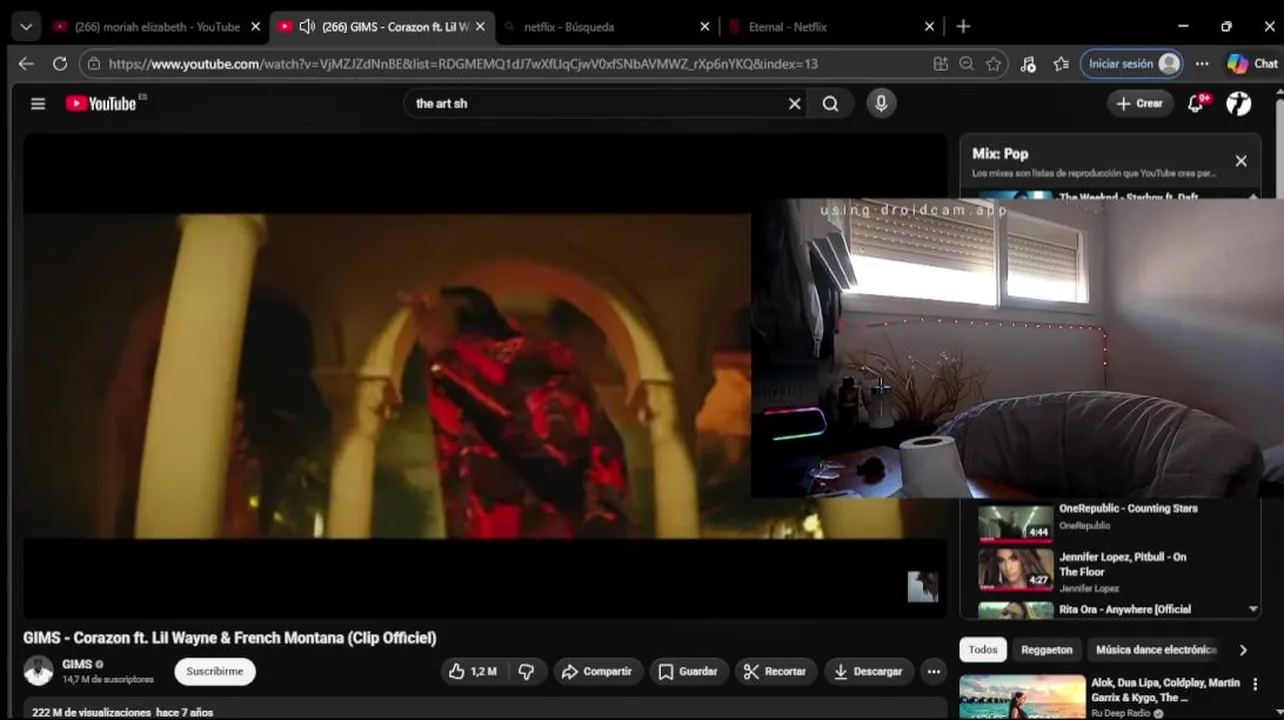The height and width of the screenshot is (720, 1284).
Task: Dislike the video with thumbs down
Action: tap(526, 672)
